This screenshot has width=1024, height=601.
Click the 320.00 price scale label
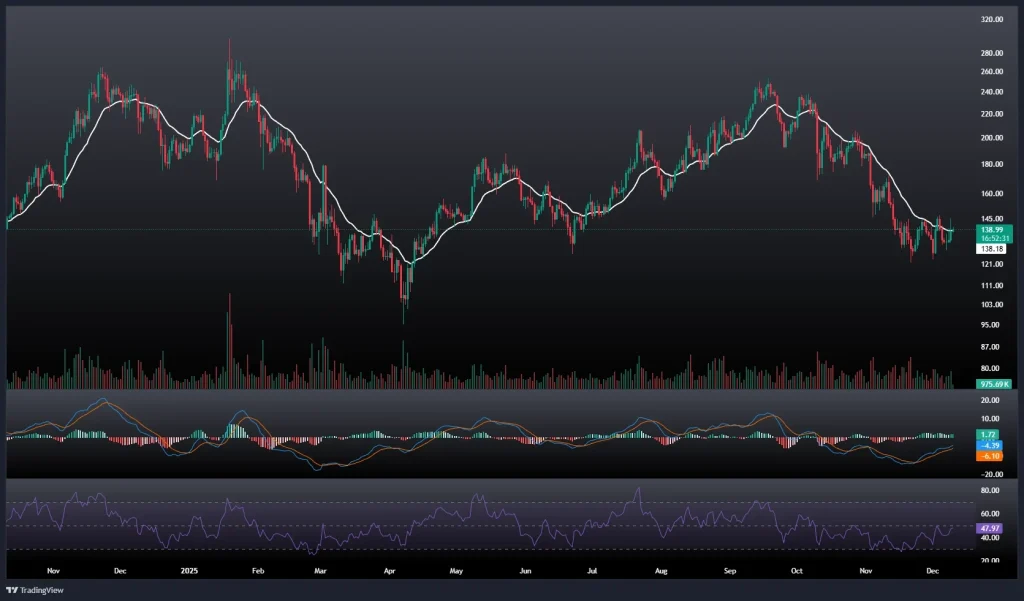992,19
